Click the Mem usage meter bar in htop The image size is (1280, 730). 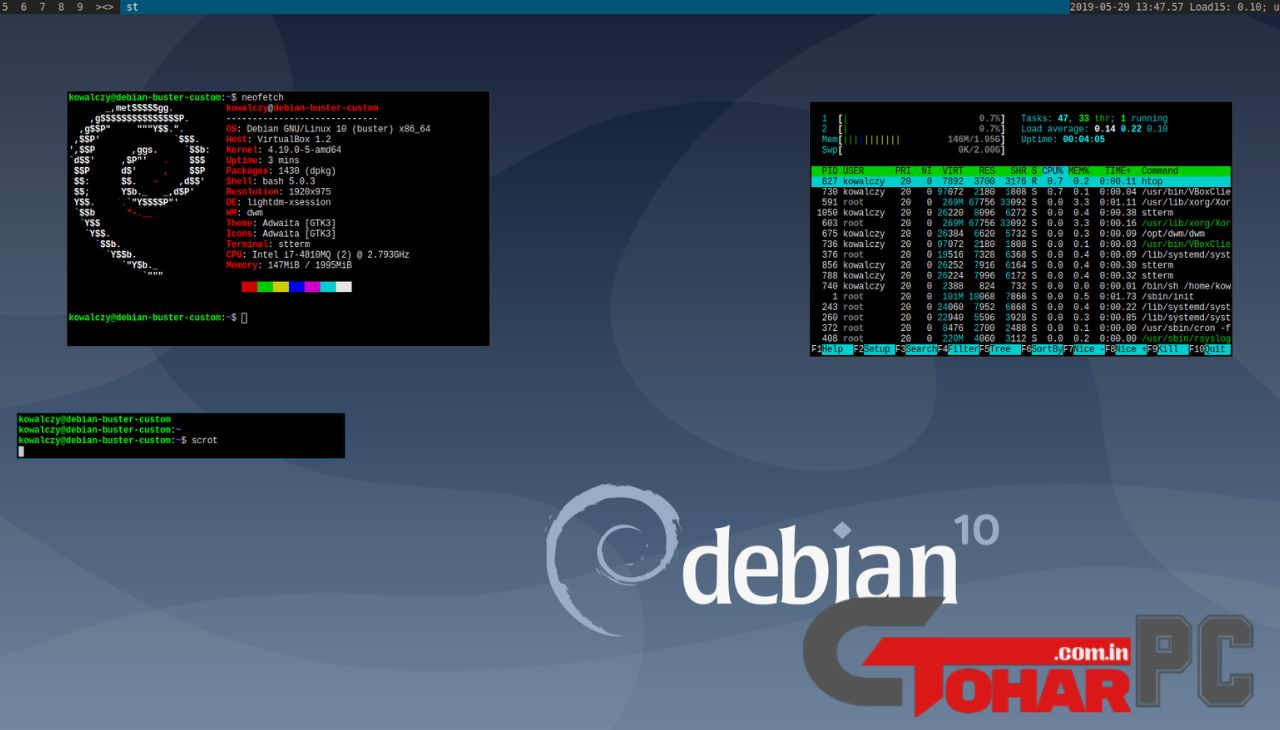pos(913,140)
